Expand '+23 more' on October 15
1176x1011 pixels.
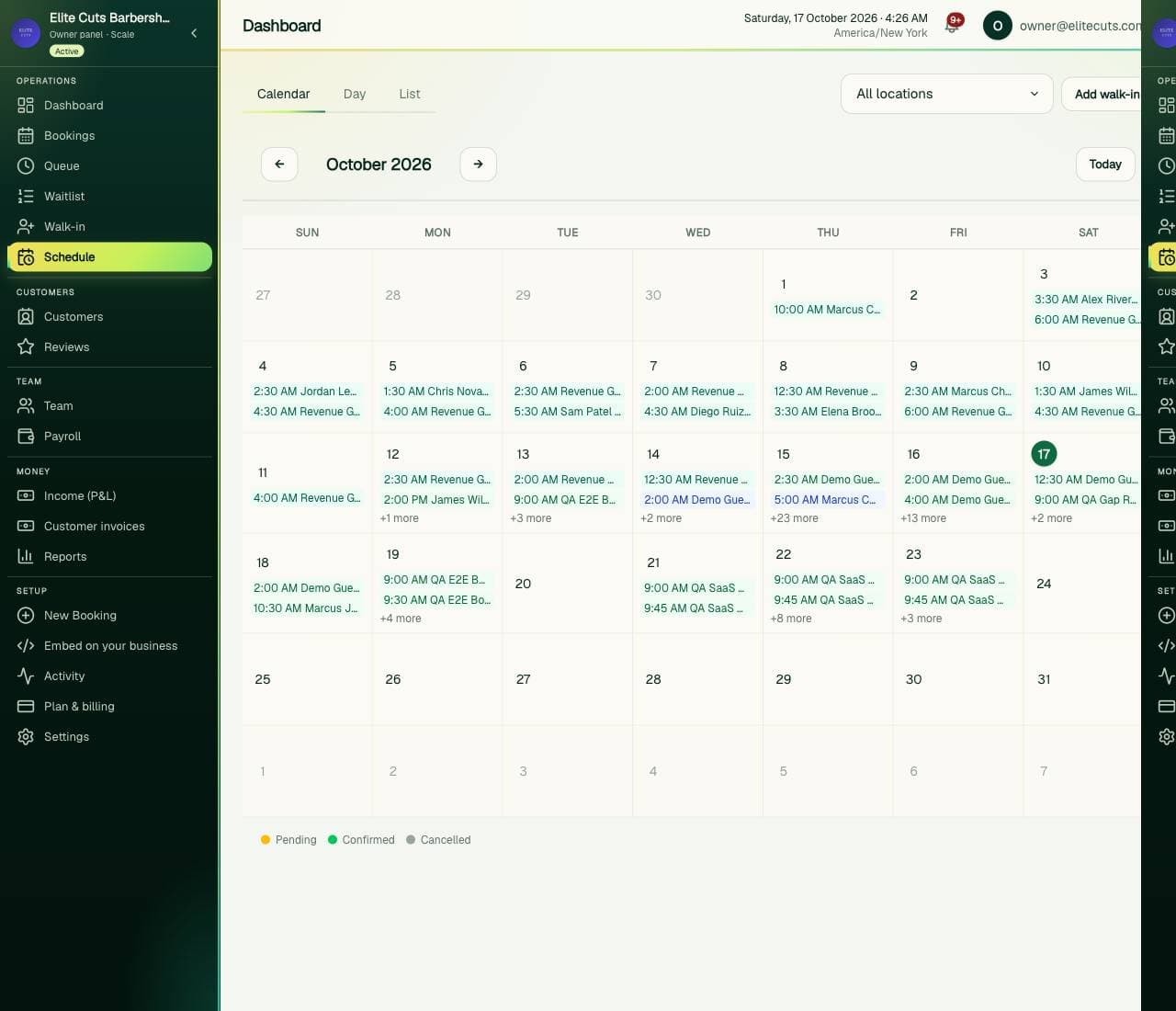point(795,518)
